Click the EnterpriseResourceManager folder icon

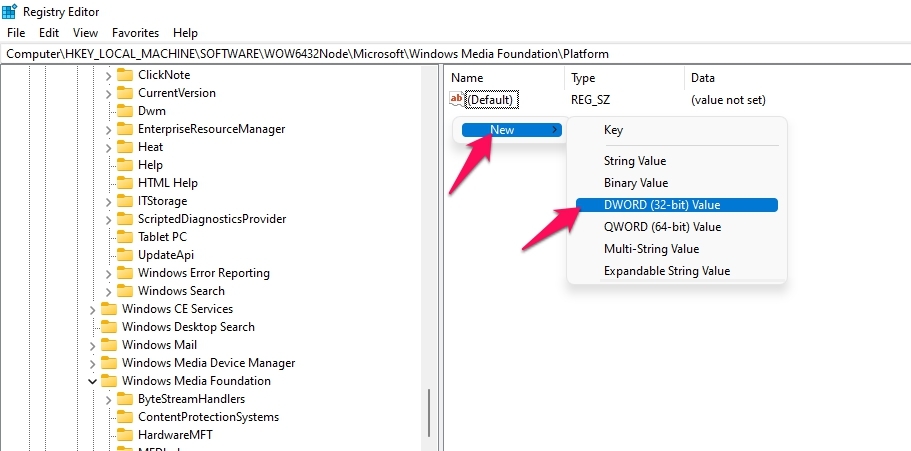(x=125, y=129)
